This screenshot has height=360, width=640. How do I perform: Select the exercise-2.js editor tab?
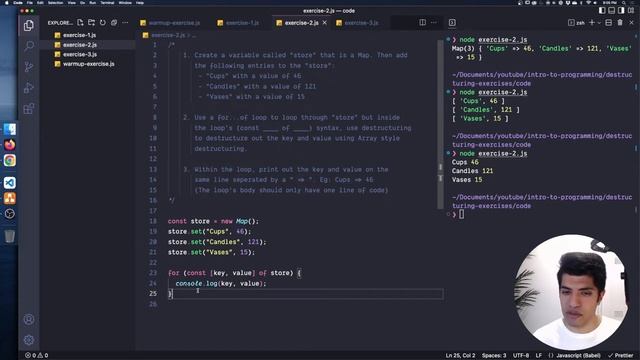301,23
